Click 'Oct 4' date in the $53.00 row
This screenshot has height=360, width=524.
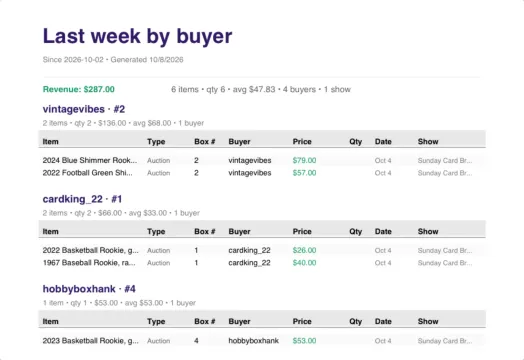pos(383,341)
